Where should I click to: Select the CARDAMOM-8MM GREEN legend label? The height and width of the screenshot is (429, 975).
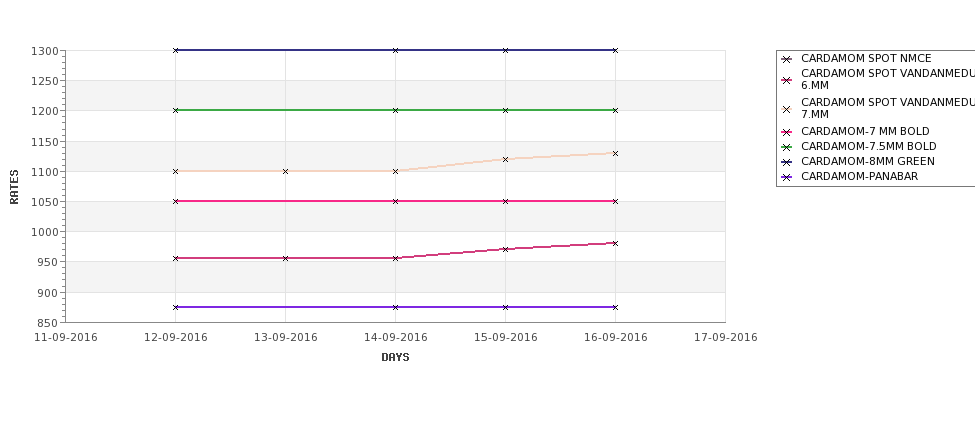pos(867,162)
